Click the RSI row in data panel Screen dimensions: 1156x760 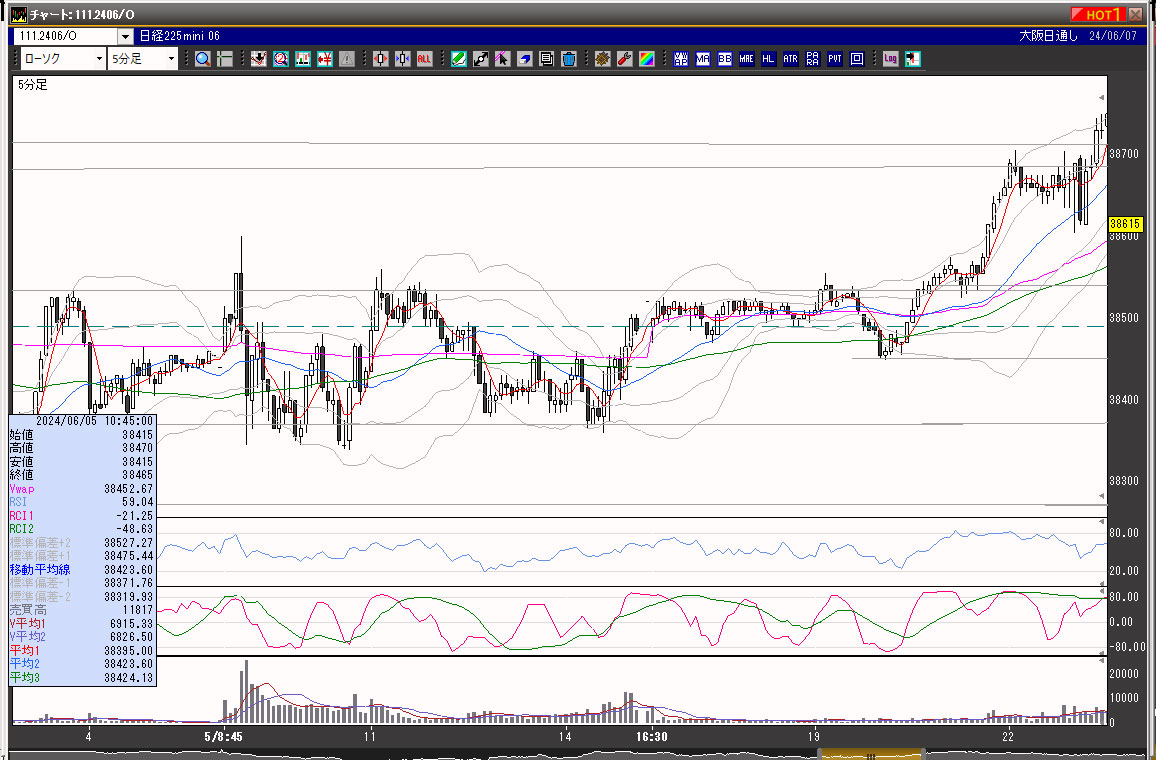[82, 502]
